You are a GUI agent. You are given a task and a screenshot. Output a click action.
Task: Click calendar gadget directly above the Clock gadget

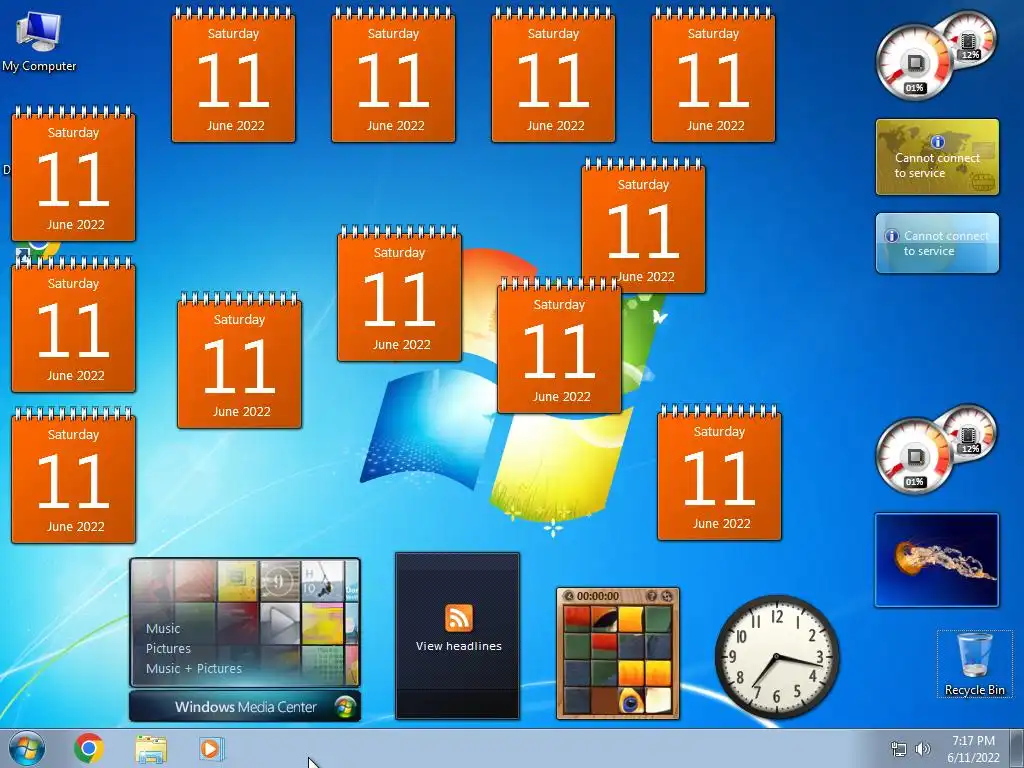coord(719,473)
